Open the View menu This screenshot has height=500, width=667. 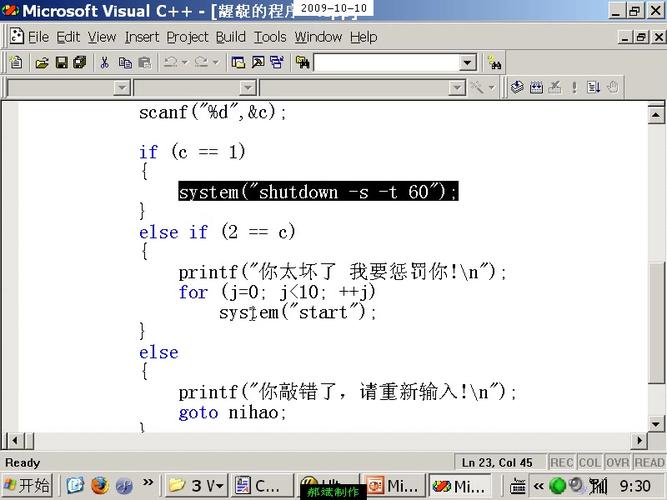(102, 37)
